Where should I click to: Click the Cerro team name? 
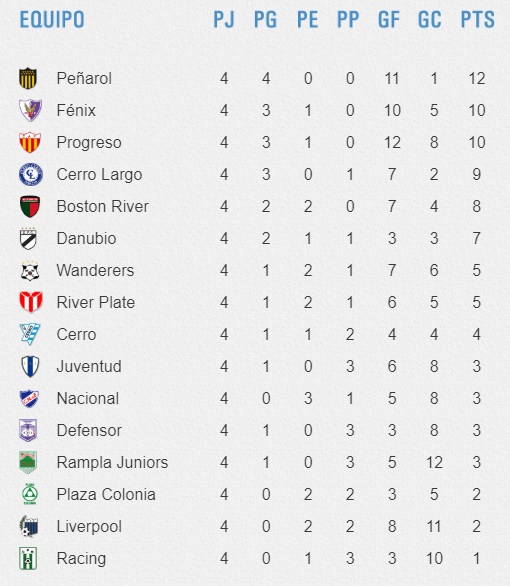(x=76, y=334)
